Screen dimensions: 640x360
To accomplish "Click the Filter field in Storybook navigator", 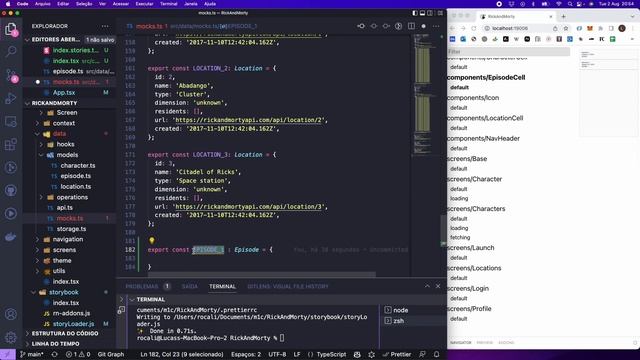I will (509, 52).
